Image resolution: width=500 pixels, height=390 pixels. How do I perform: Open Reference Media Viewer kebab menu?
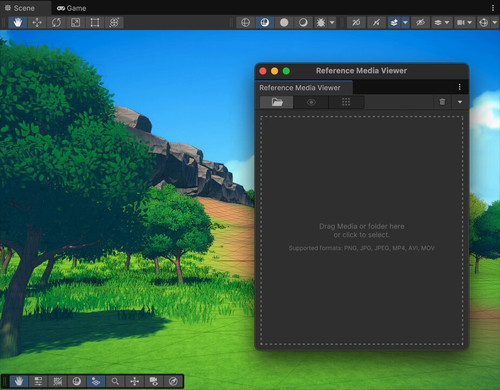pos(460,87)
